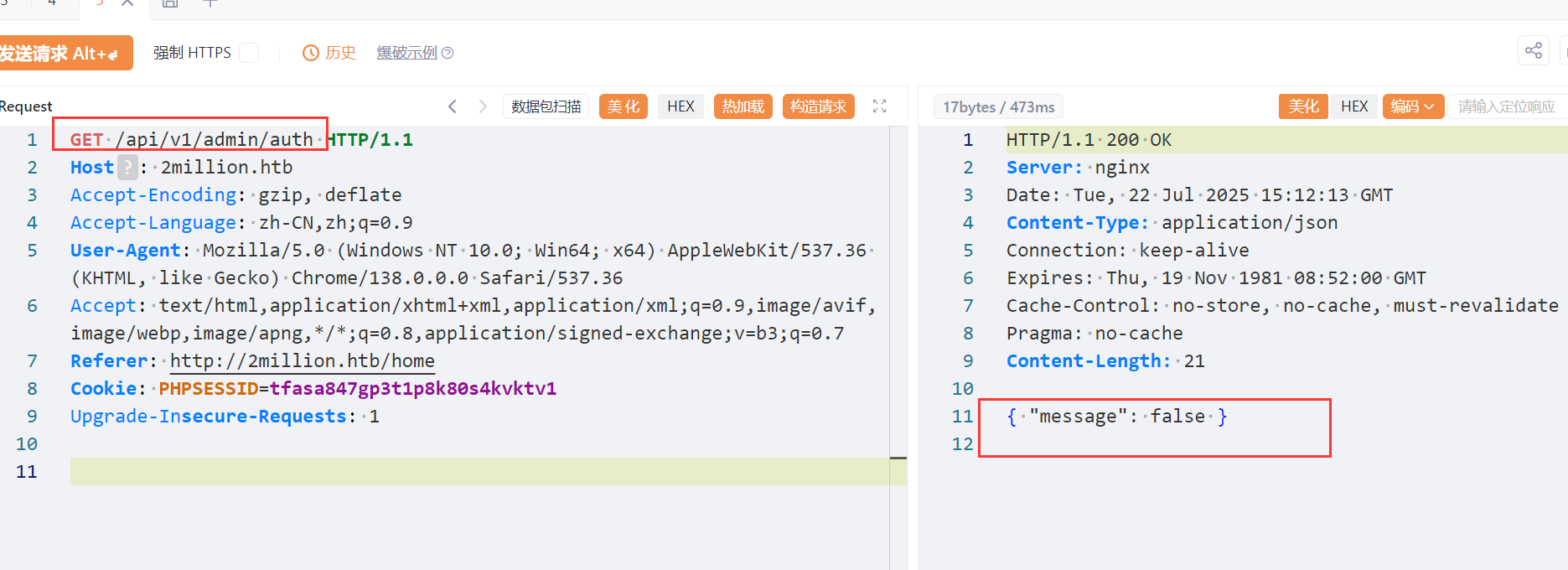Click the share icon
Viewport: 1568px width, 570px height.
[1533, 50]
